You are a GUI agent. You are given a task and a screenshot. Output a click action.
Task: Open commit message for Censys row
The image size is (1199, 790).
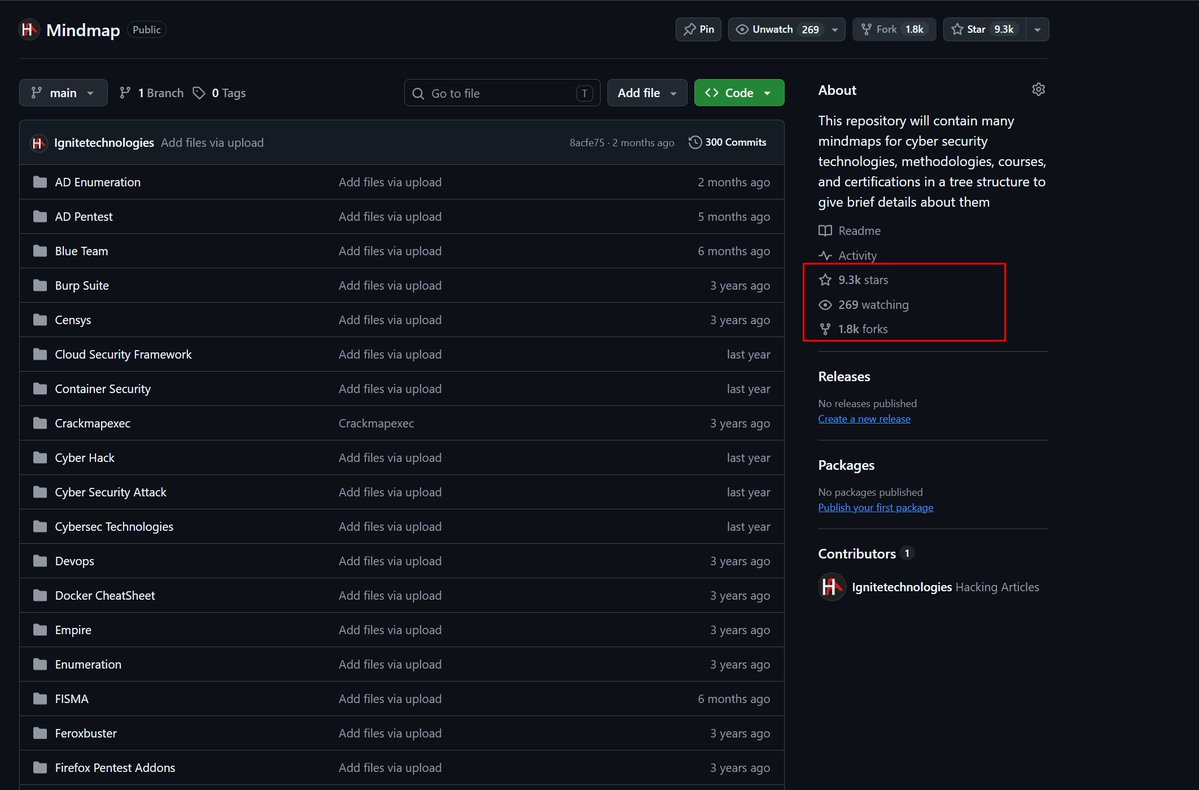point(390,320)
